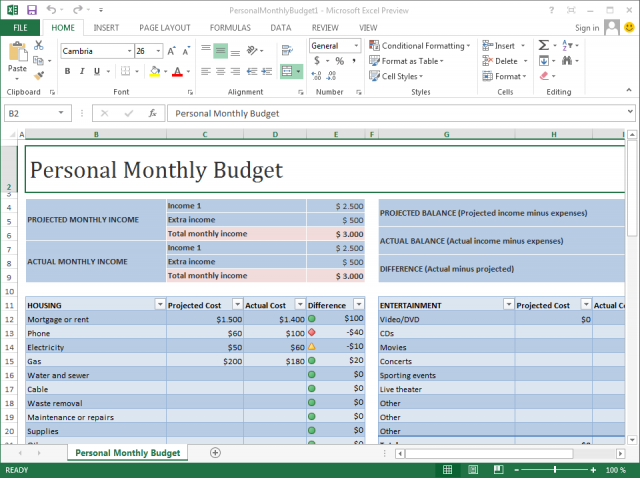Click the Save icon in quick access toolbar

click(31, 9)
